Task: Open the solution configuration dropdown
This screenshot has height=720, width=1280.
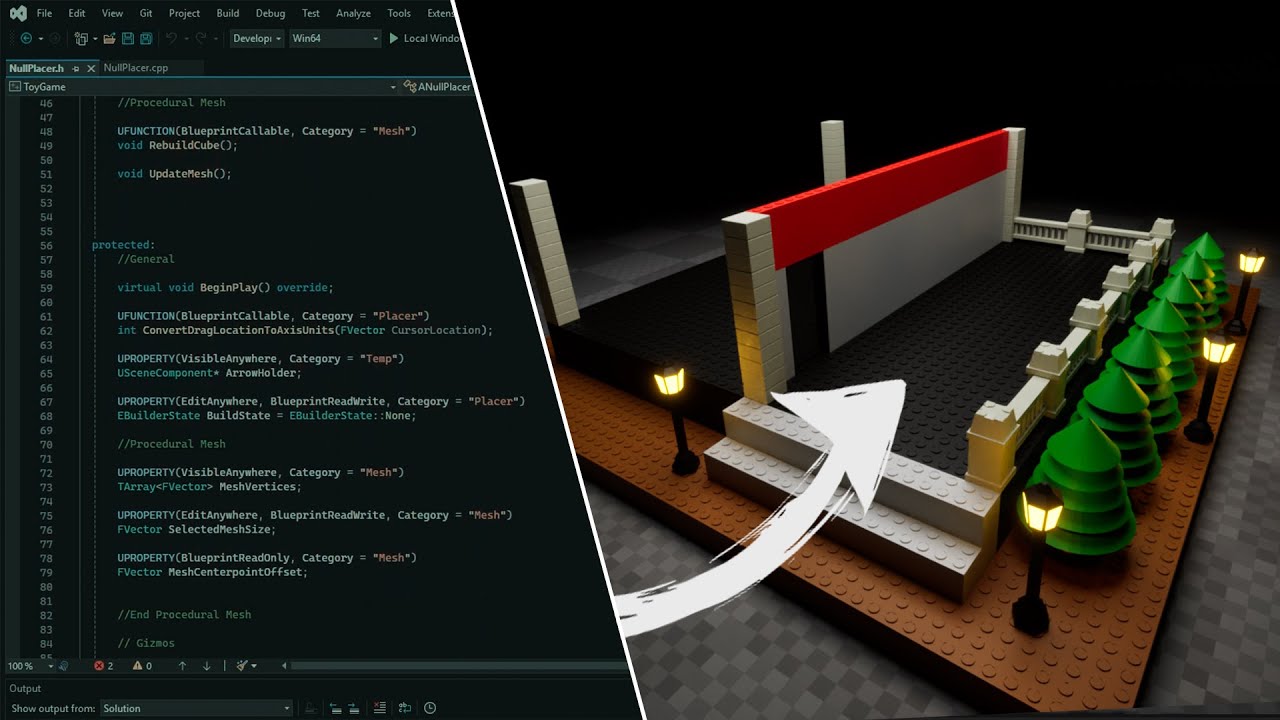Action: (255, 38)
